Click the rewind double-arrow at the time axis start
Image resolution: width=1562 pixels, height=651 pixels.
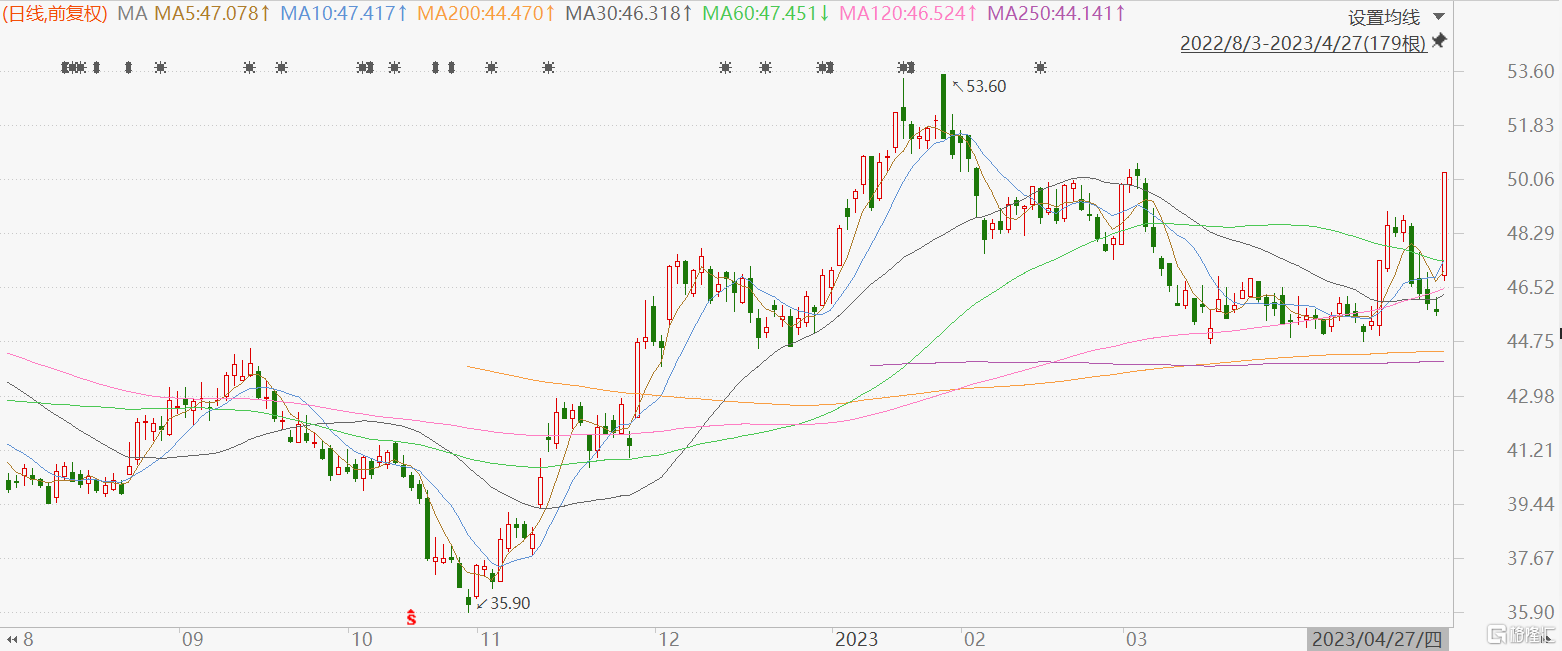13,638
